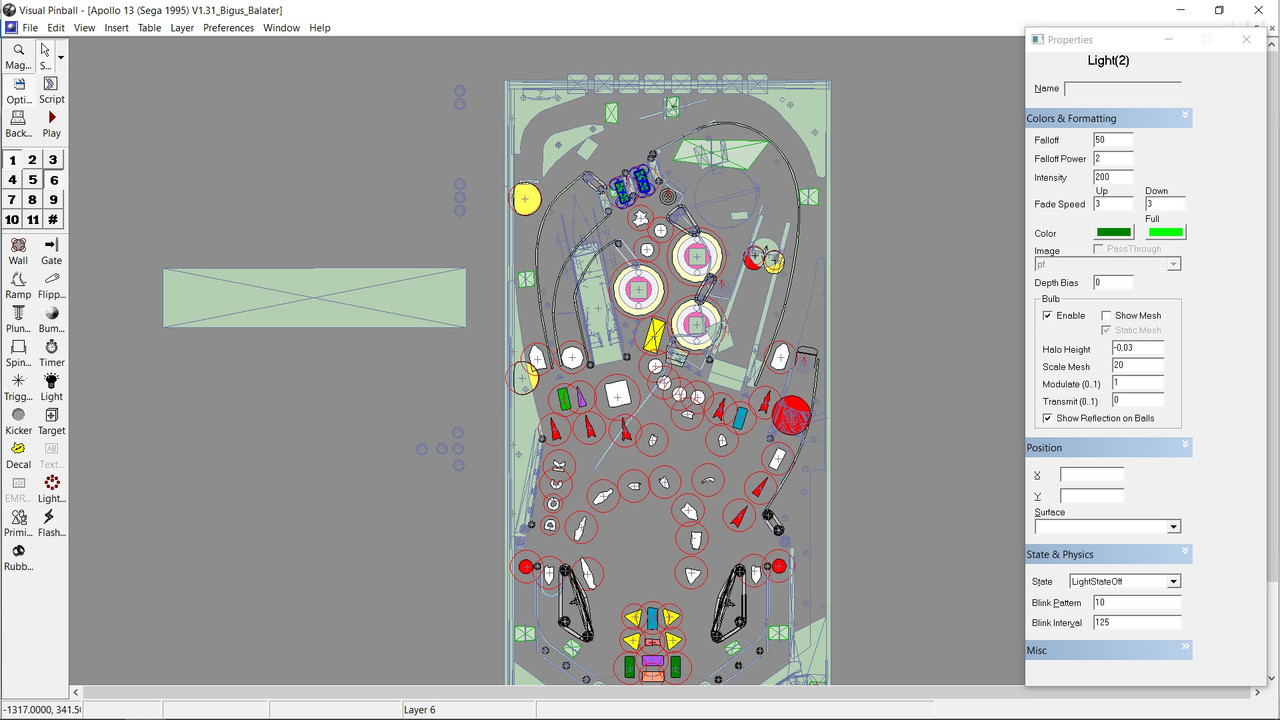
Task: Open the View menu
Action: (85, 28)
